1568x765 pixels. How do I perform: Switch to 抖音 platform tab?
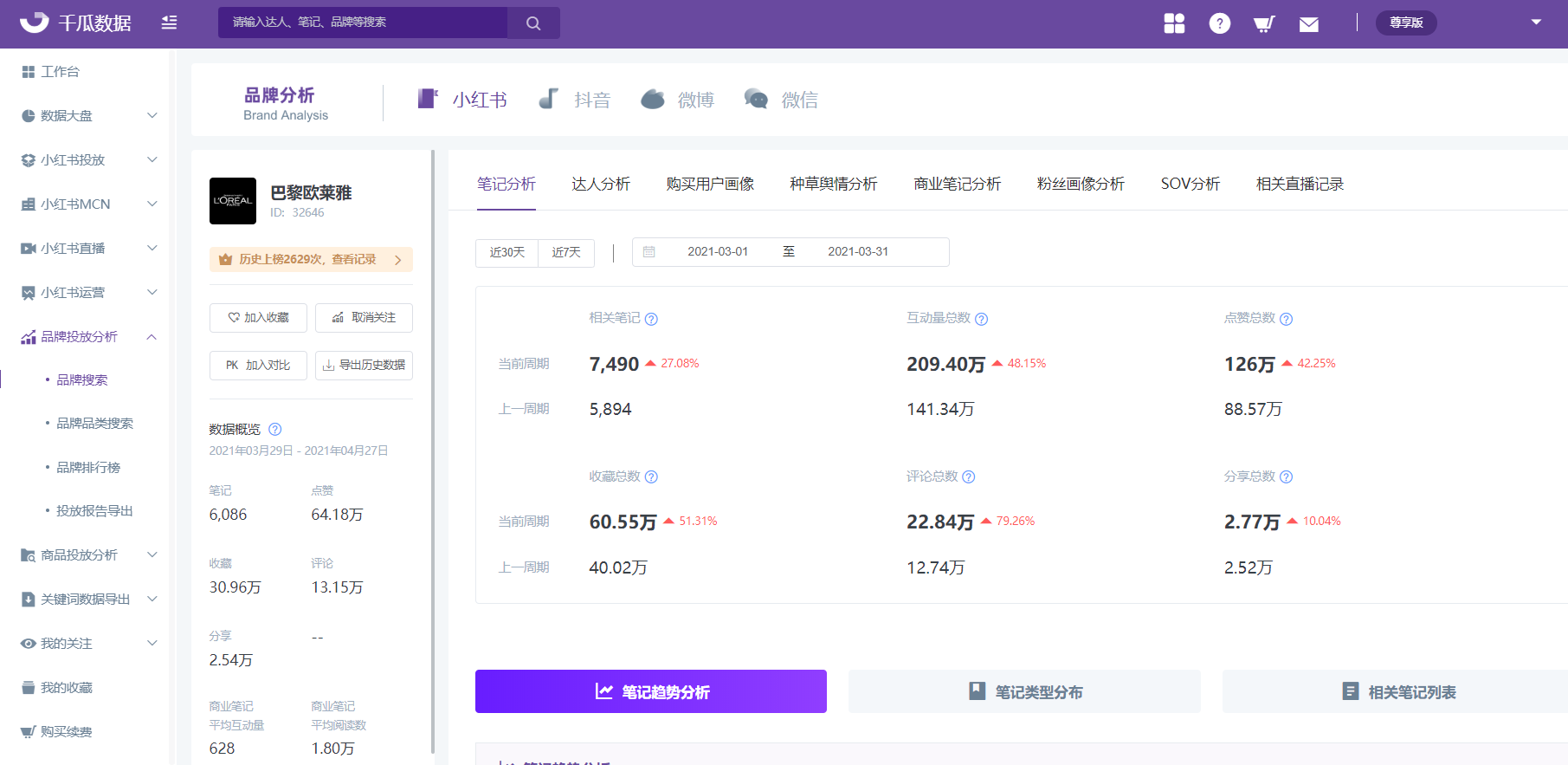click(x=574, y=100)
